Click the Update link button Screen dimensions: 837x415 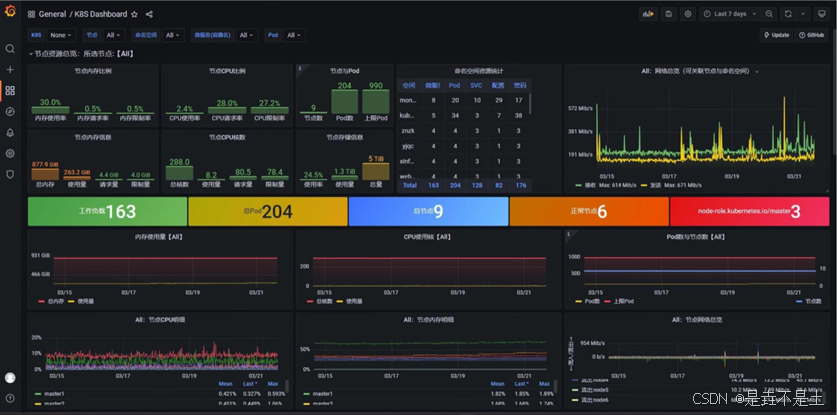pos(776,35)
